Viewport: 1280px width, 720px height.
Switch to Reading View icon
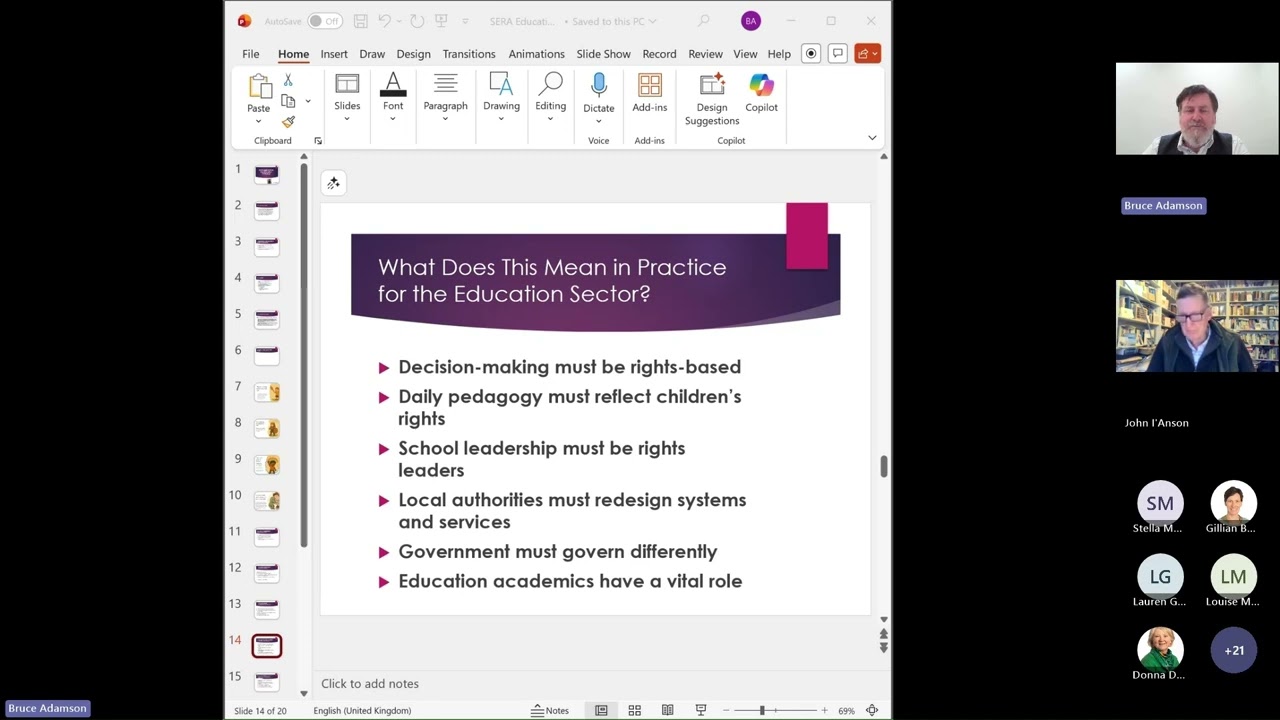[x=667, y=711]
